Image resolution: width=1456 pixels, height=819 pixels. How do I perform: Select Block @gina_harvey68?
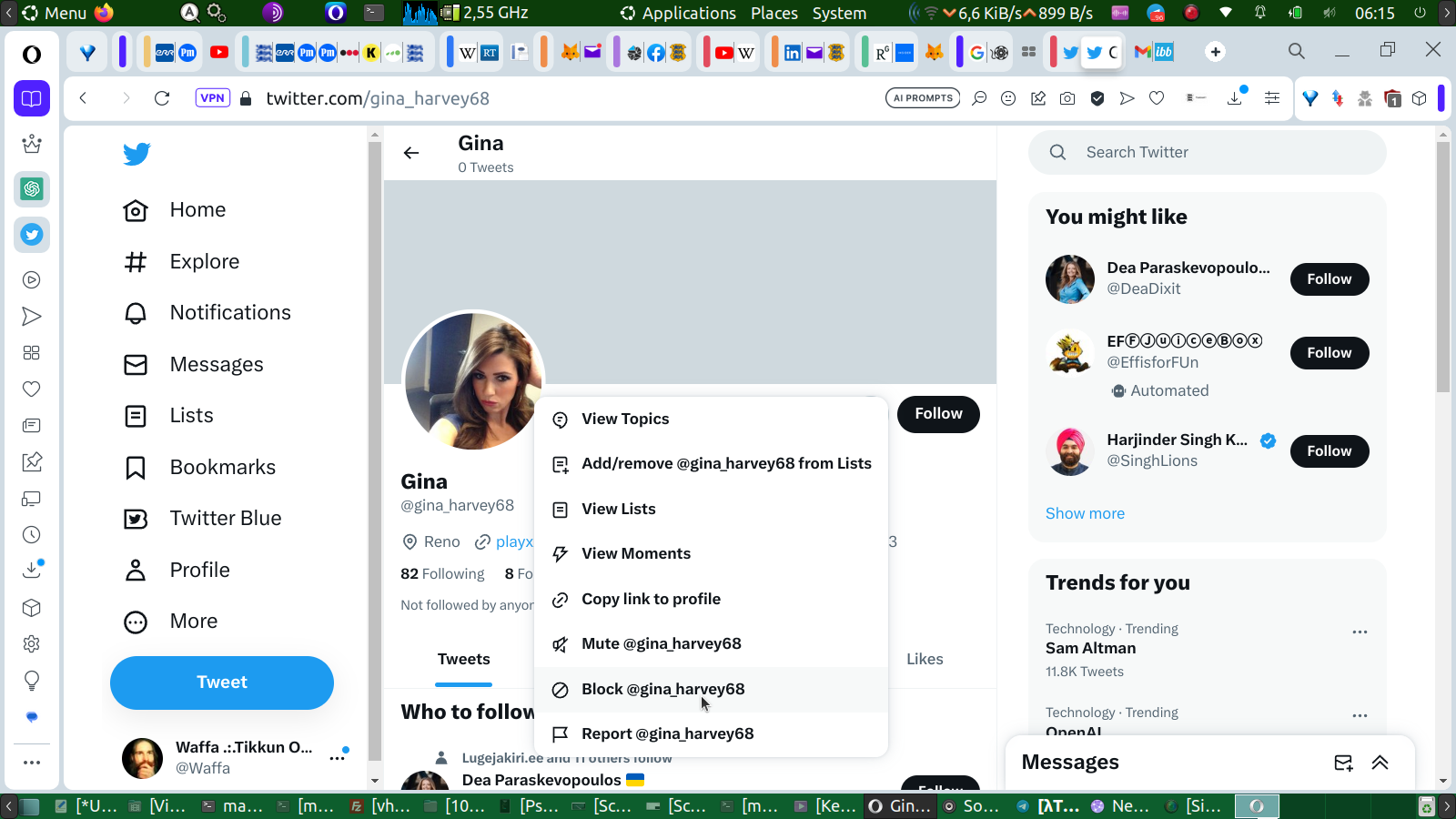[711, 689]
